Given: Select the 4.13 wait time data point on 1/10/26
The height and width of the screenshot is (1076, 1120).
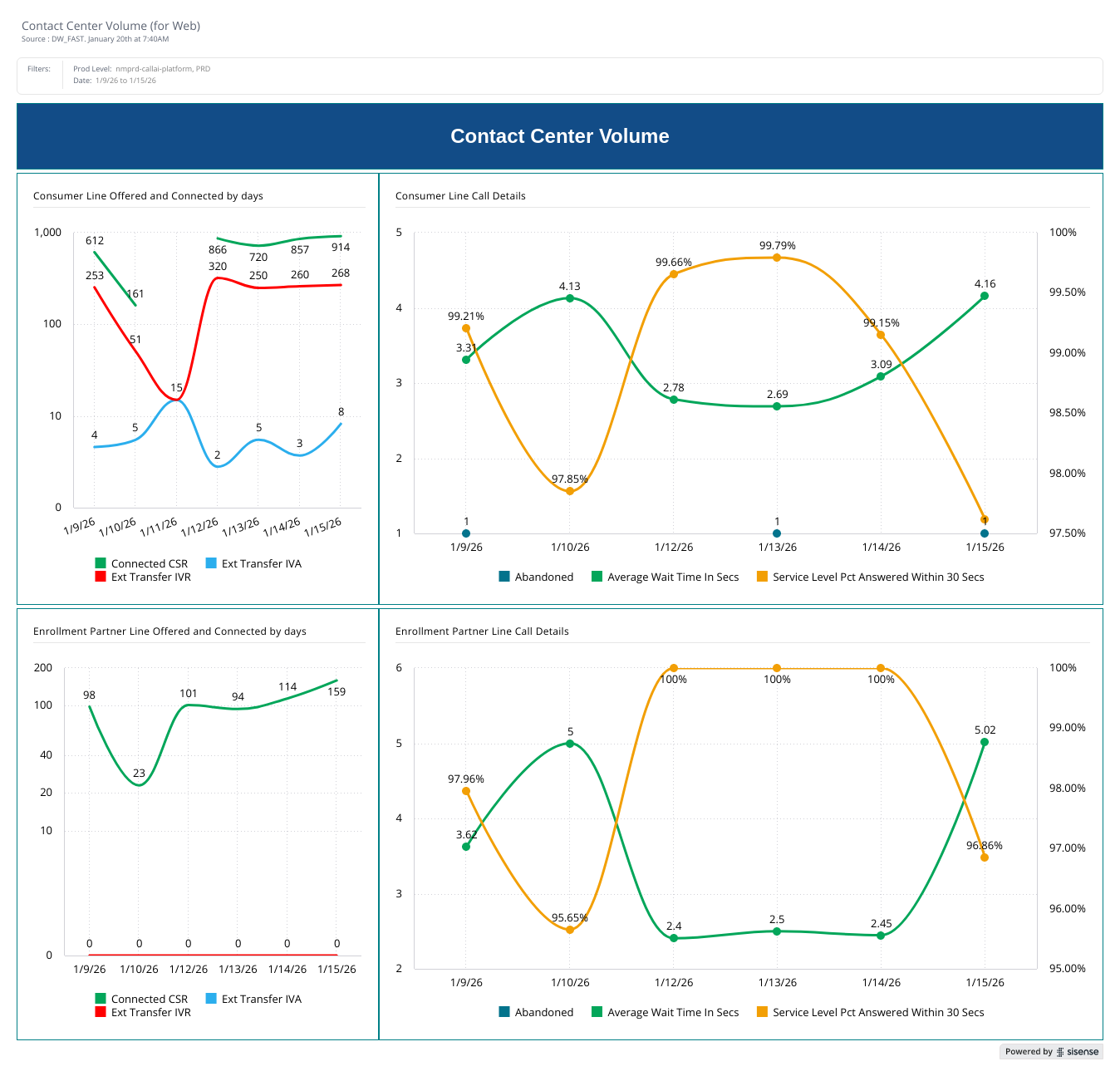Looking at the screenshot, I should [x=570, y=297].
